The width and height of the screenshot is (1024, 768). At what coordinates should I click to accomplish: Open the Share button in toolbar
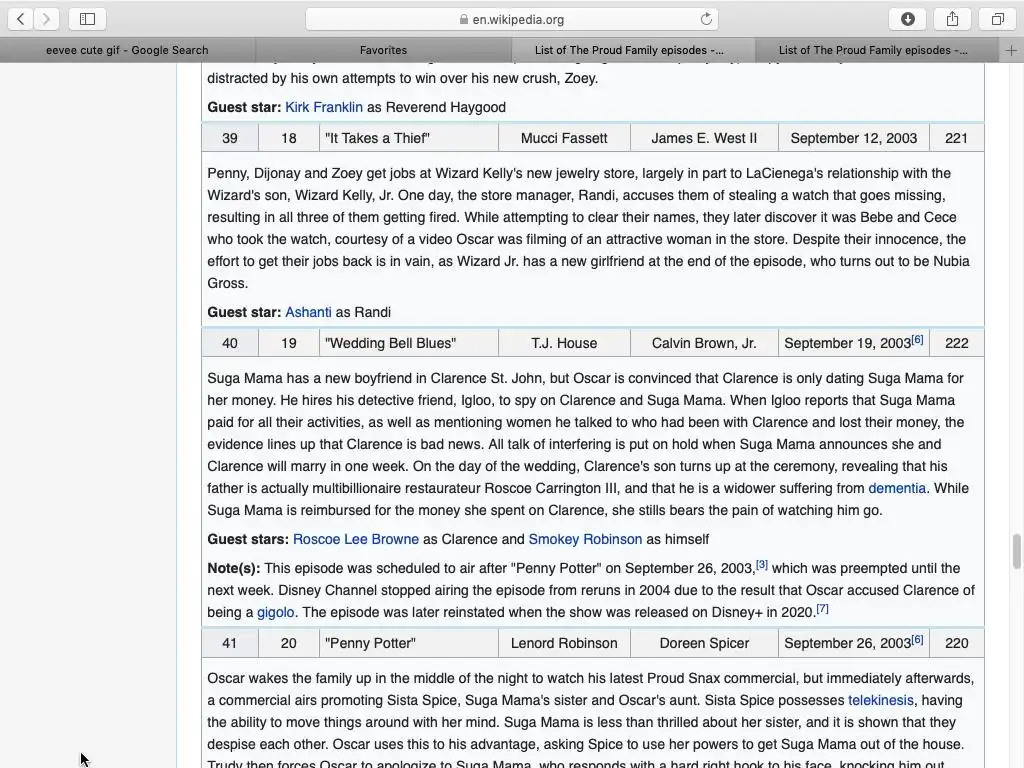pyautogui.click(x=952, y=19)
